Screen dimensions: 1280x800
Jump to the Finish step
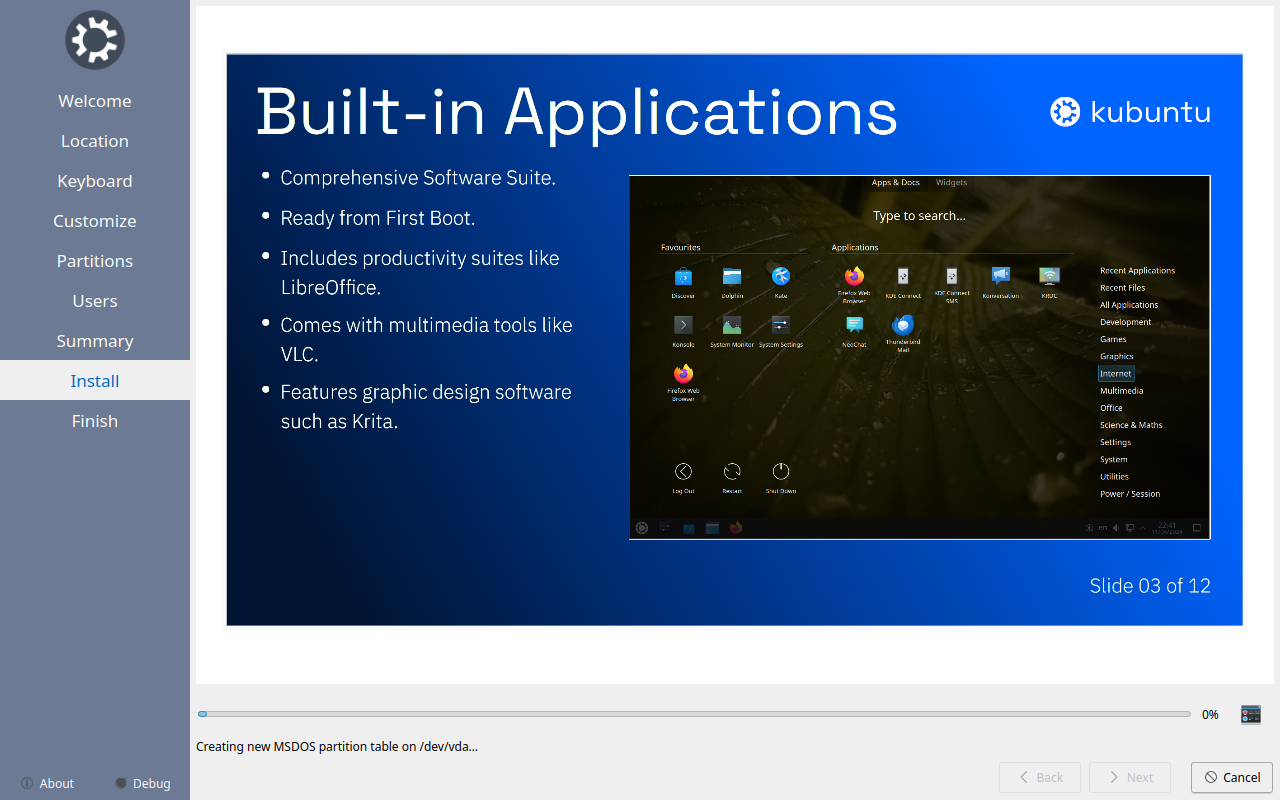(95, 421)
